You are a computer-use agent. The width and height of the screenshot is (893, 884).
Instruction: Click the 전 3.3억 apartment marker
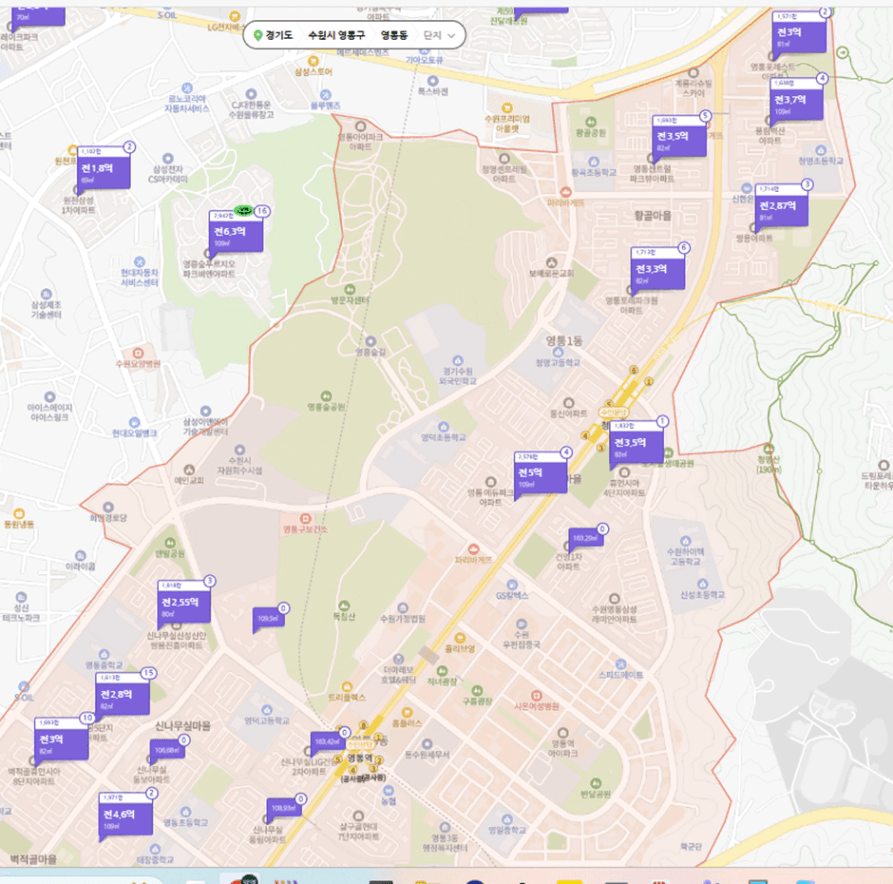[657, 269]
